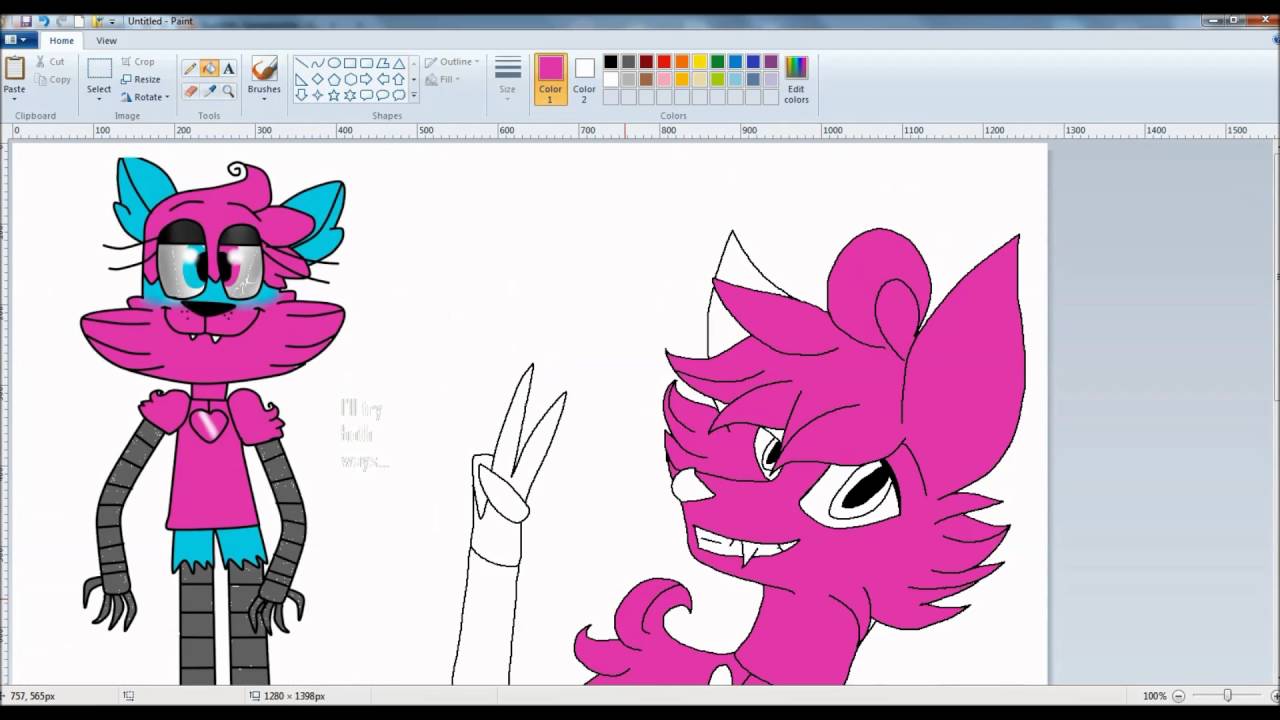Choose the Rounded rectangle shape
The height and width of the screenshot is (720, 1280).
[366, 63]
